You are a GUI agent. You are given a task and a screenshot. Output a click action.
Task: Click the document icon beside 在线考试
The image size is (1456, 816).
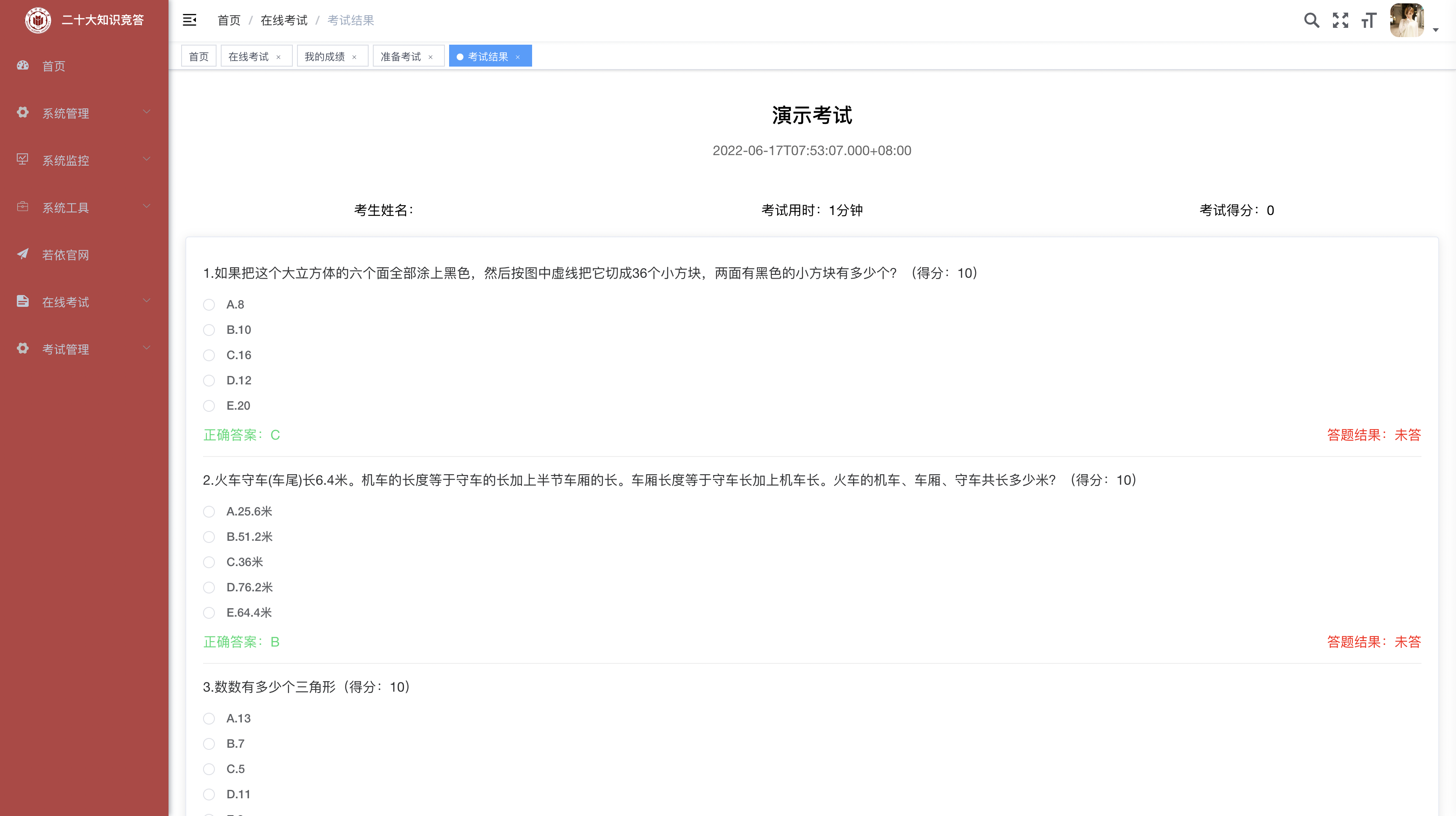23,301
